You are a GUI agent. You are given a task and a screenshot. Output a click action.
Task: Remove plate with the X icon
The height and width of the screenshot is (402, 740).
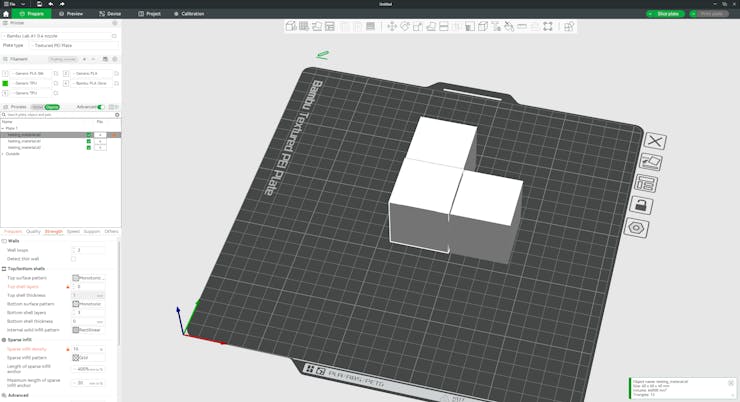tap(655, 141)
